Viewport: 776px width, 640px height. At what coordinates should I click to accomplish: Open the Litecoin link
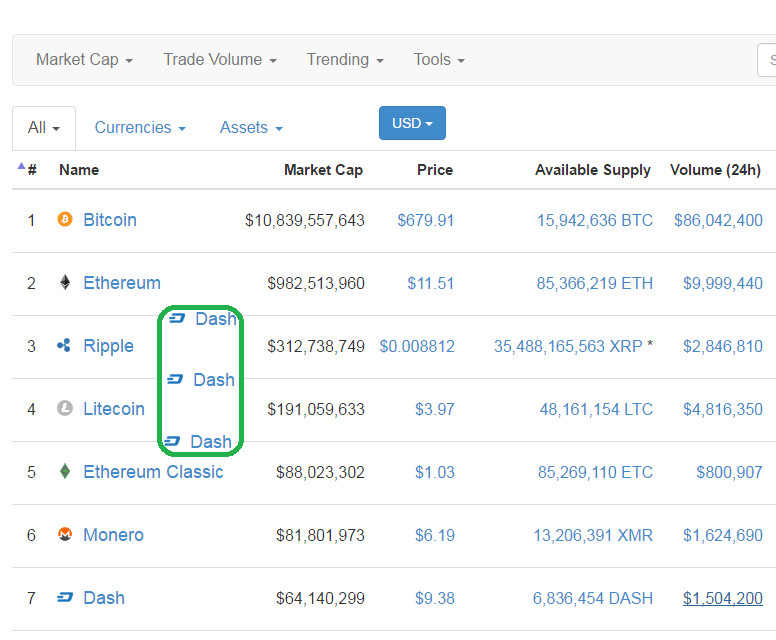point(114,409)
